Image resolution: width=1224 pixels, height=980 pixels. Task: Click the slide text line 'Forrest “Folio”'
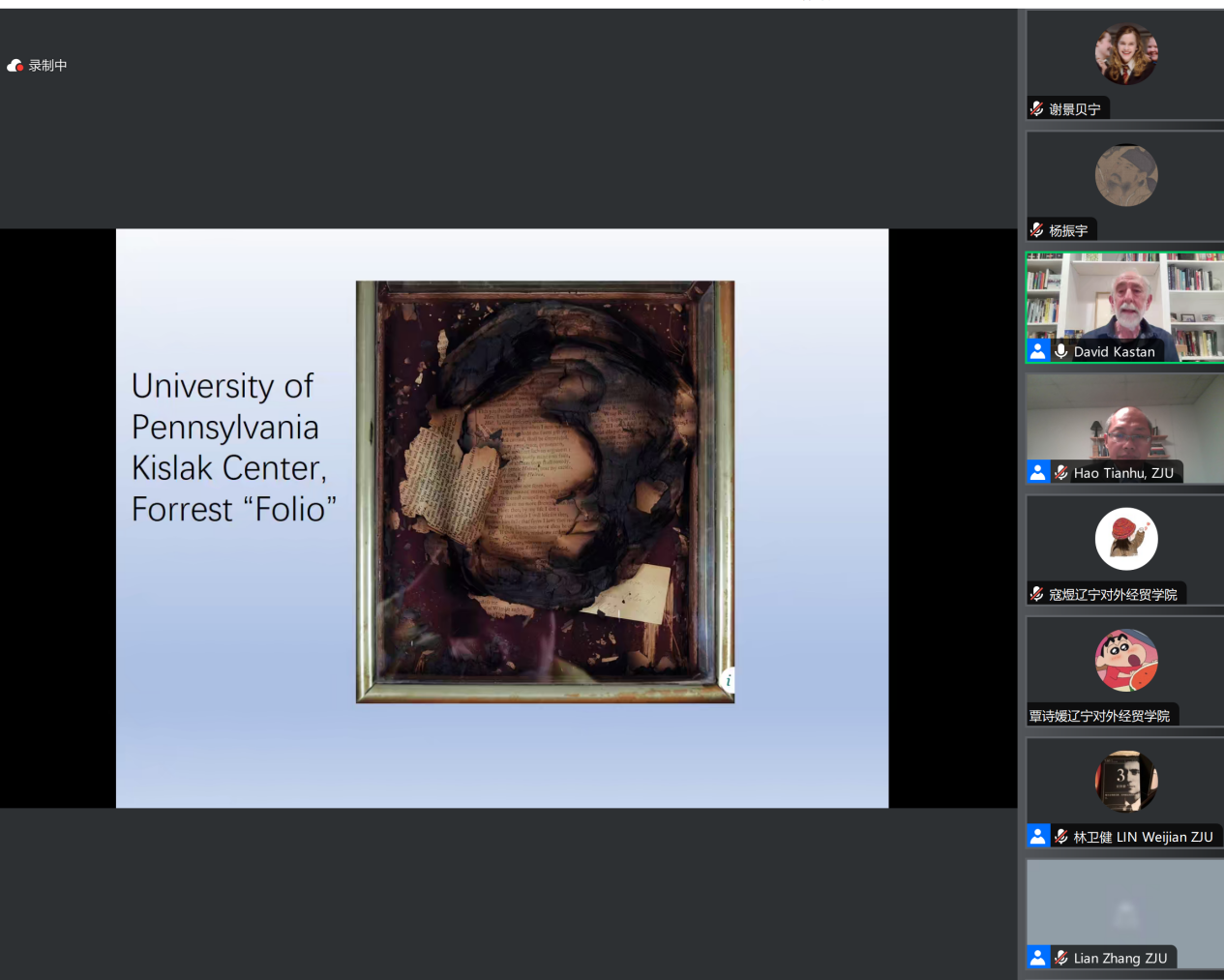click(234, 510)
